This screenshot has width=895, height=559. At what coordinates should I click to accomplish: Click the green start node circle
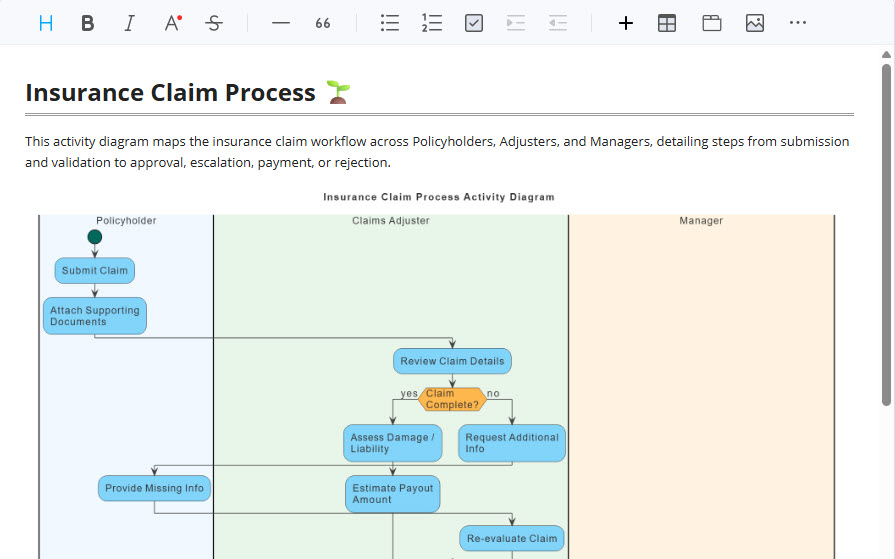[x=95, y=236]
